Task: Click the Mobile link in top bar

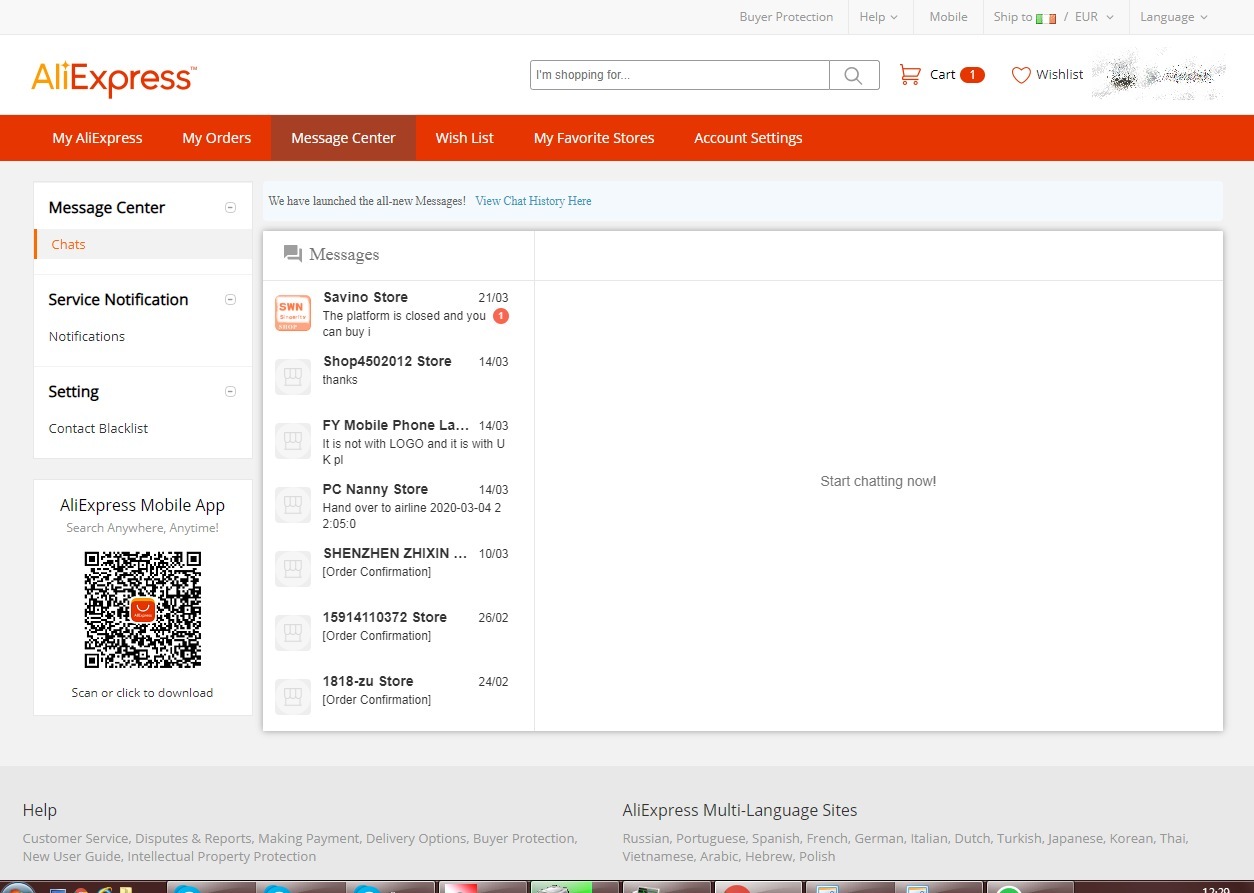Action: coord(948,17)
